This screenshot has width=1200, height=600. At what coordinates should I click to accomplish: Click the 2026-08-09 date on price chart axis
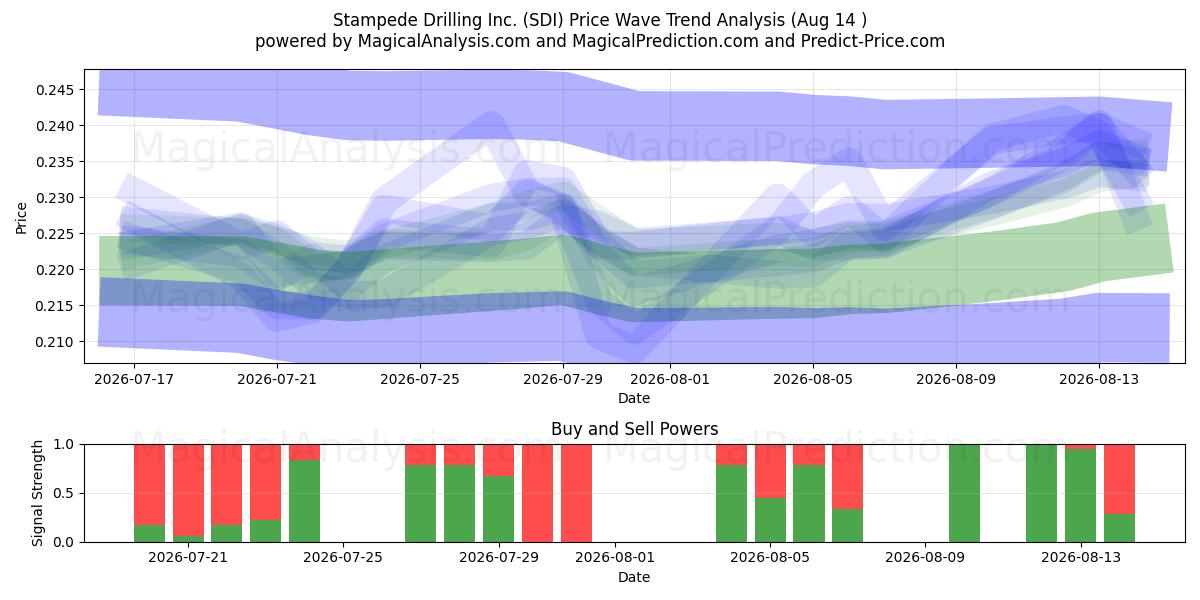click(x=956, y=380)
